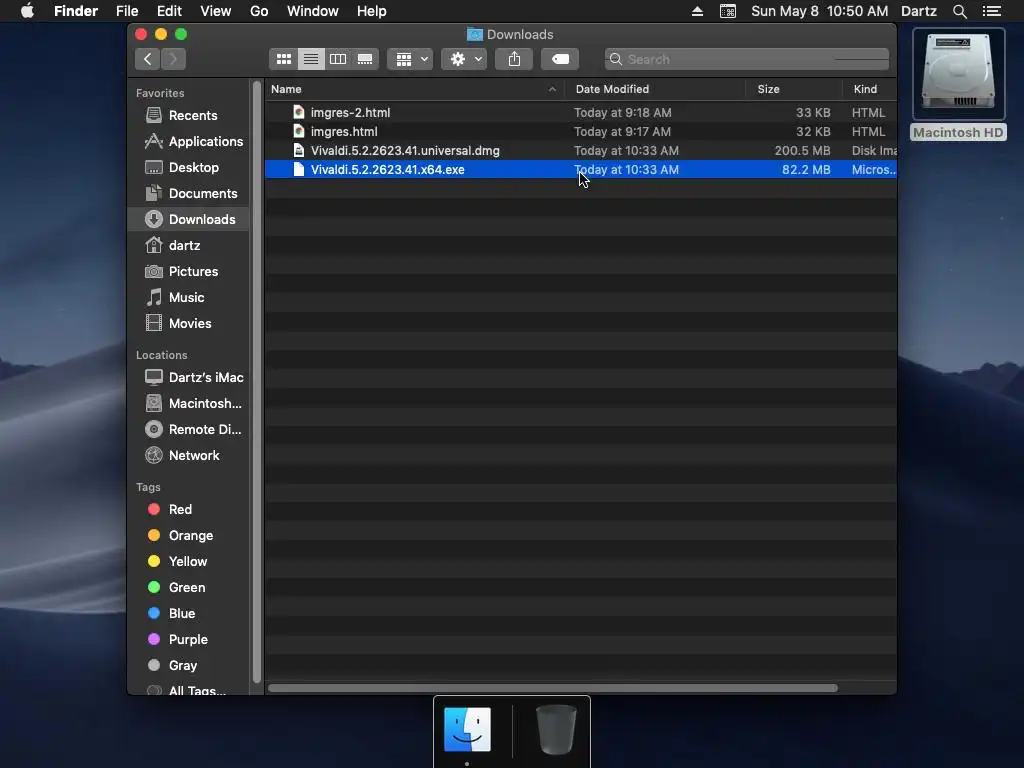This screenshot has width=1024, height=768.
Task: Open Movies in sidebar
Action: coord(189,324)
